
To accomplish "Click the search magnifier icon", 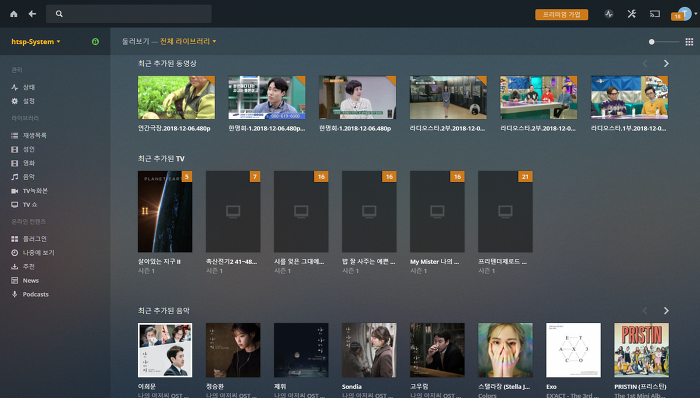I will pyautogui.click(x=59, y=14).
